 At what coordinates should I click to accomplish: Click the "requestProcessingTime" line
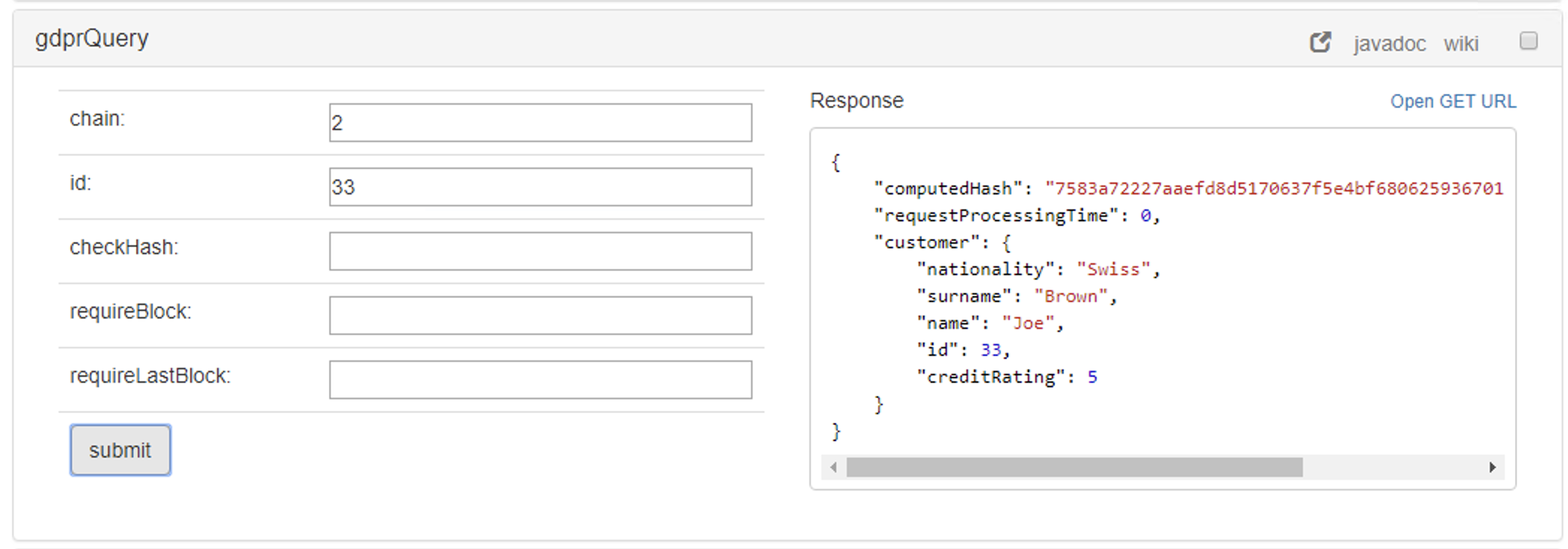[x=1017, y=215]
